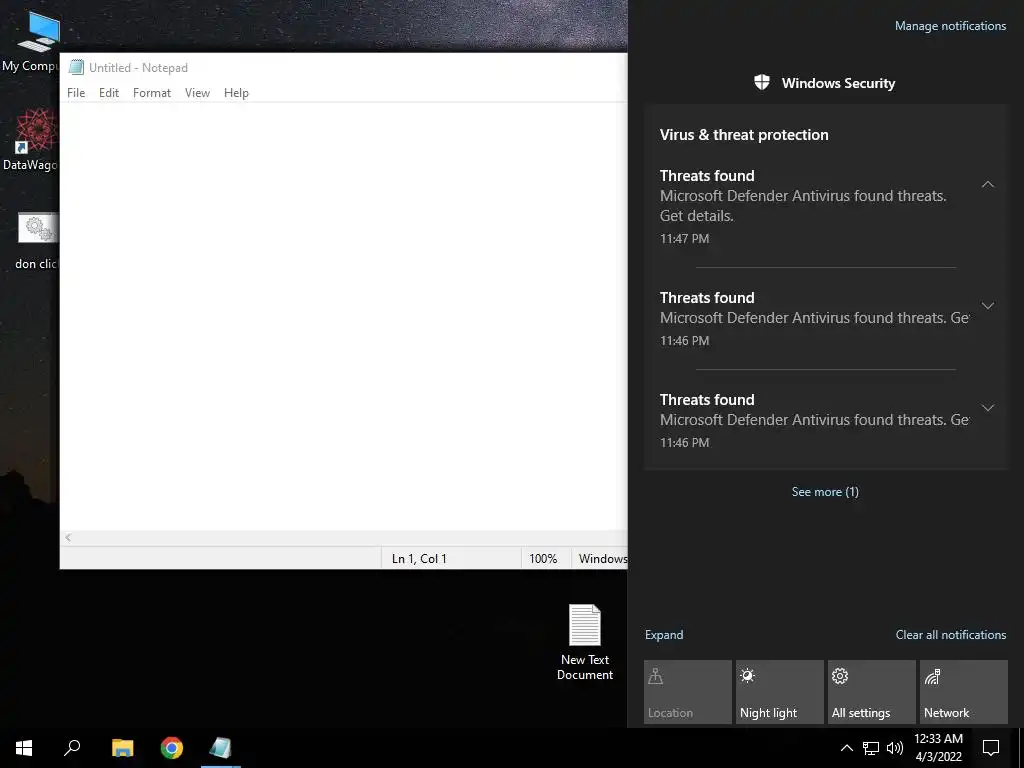Open the volume speaker tray icon

point(895,748)
